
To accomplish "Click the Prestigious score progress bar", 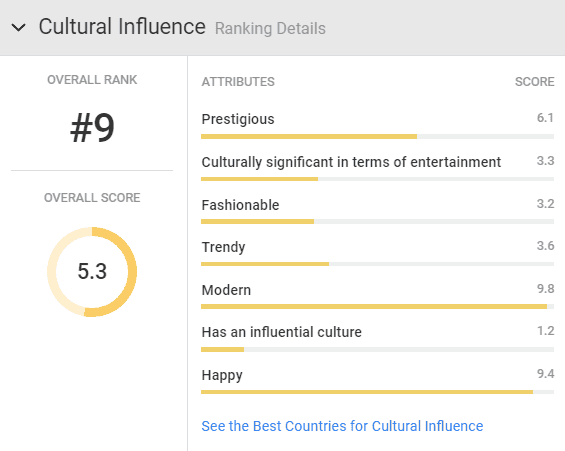I will tap(378, 137).
